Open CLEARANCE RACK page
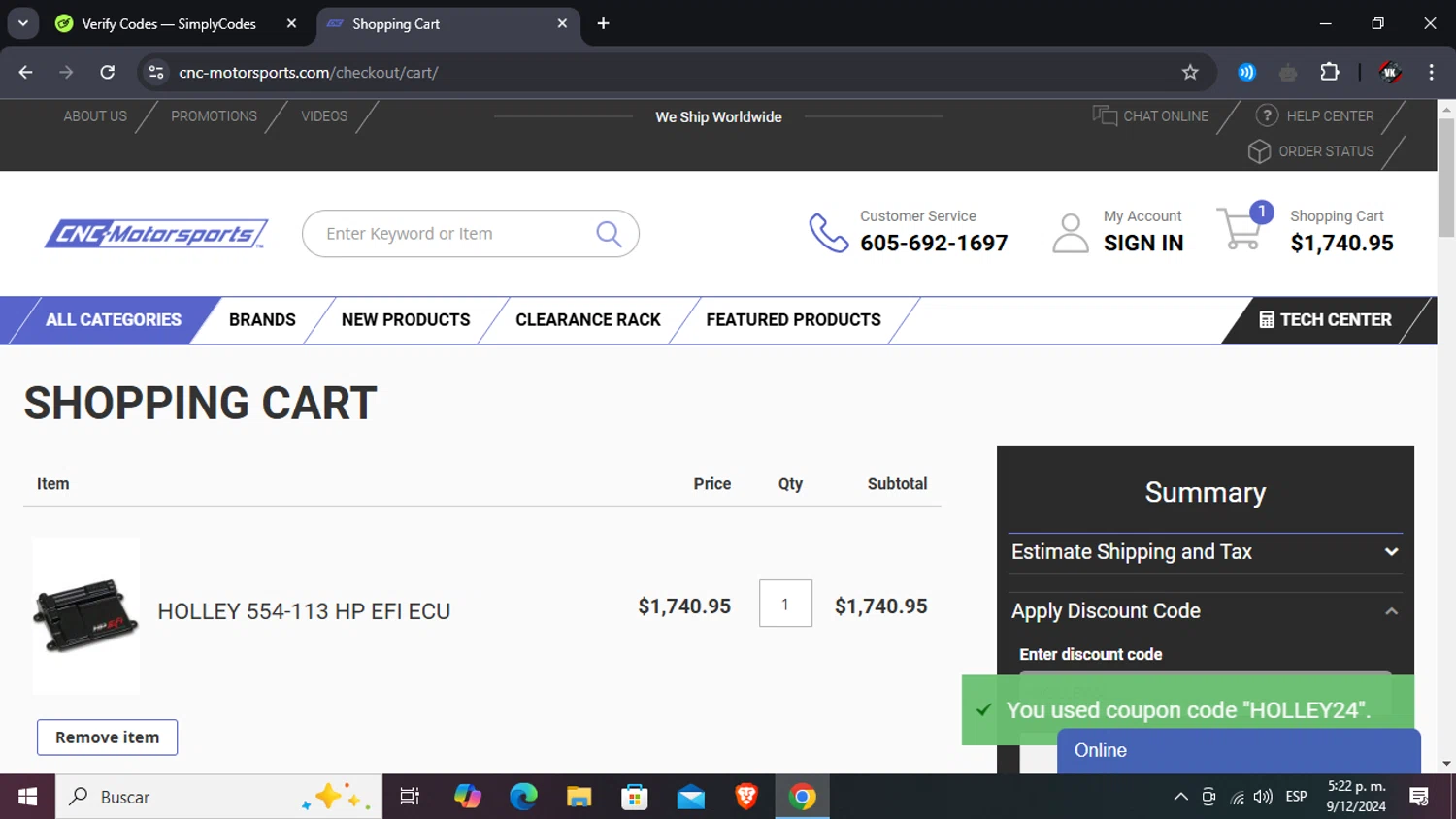Screen dimensions: 1456x819 point(588,320)
